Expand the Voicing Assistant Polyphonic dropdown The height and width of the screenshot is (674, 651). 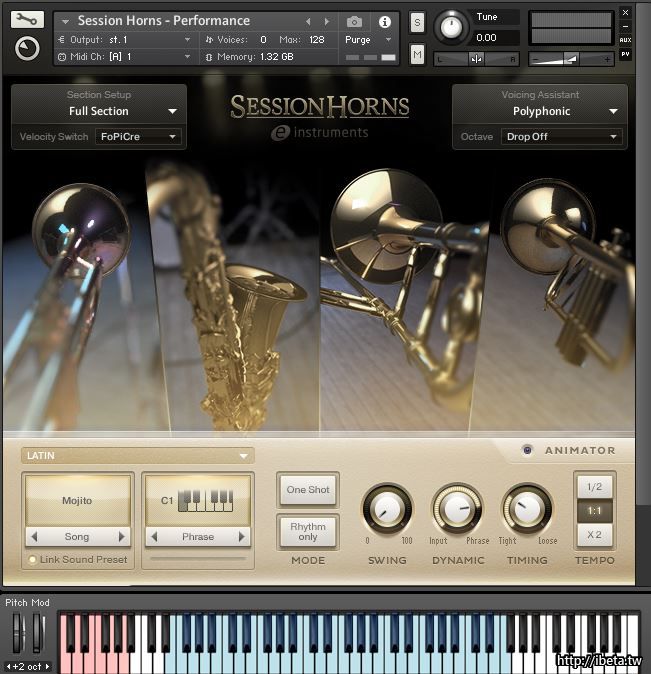541,111
